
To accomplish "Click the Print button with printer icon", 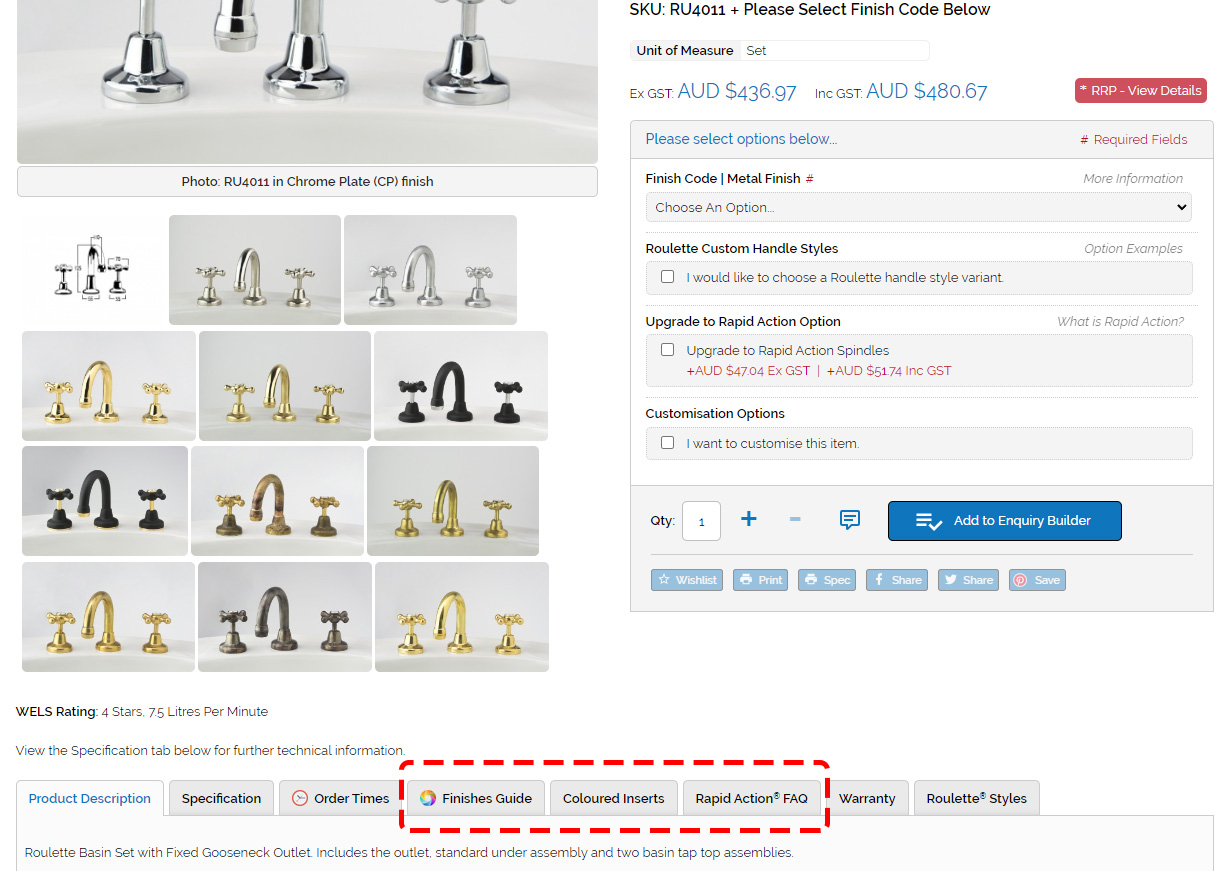I will click(760, 580).
